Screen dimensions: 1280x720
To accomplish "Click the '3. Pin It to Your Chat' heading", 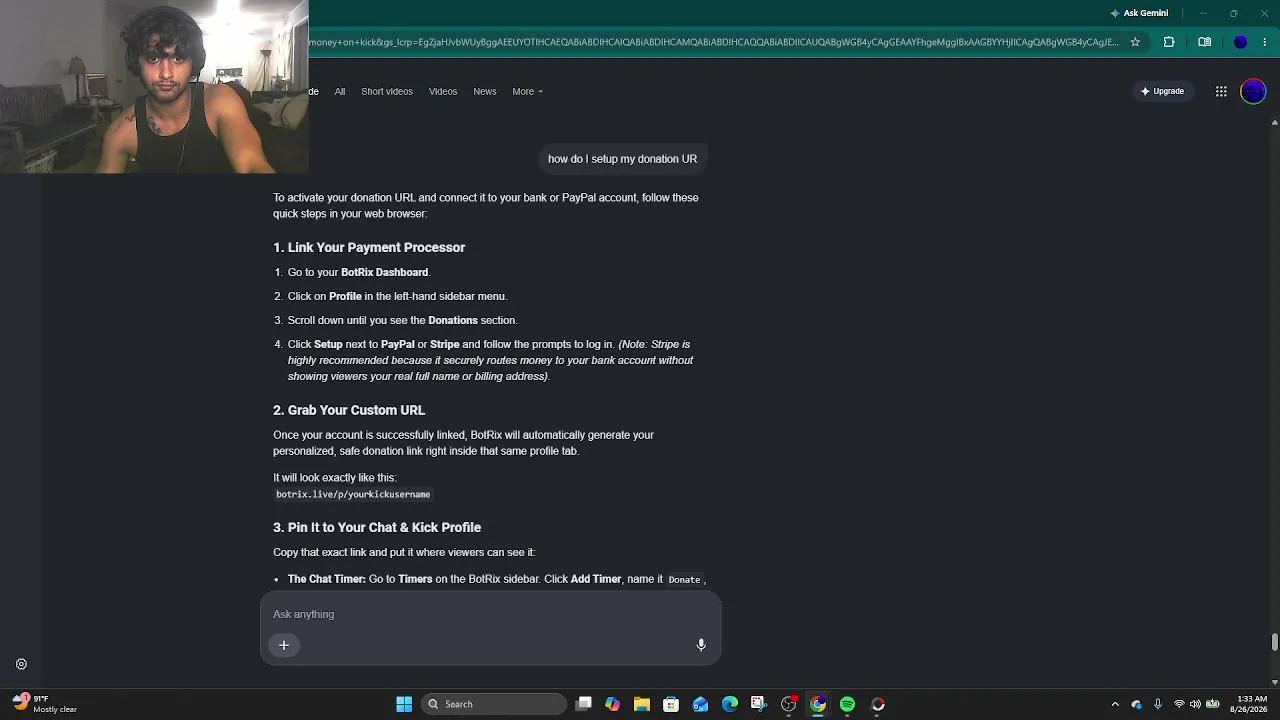I will point(377,527).
